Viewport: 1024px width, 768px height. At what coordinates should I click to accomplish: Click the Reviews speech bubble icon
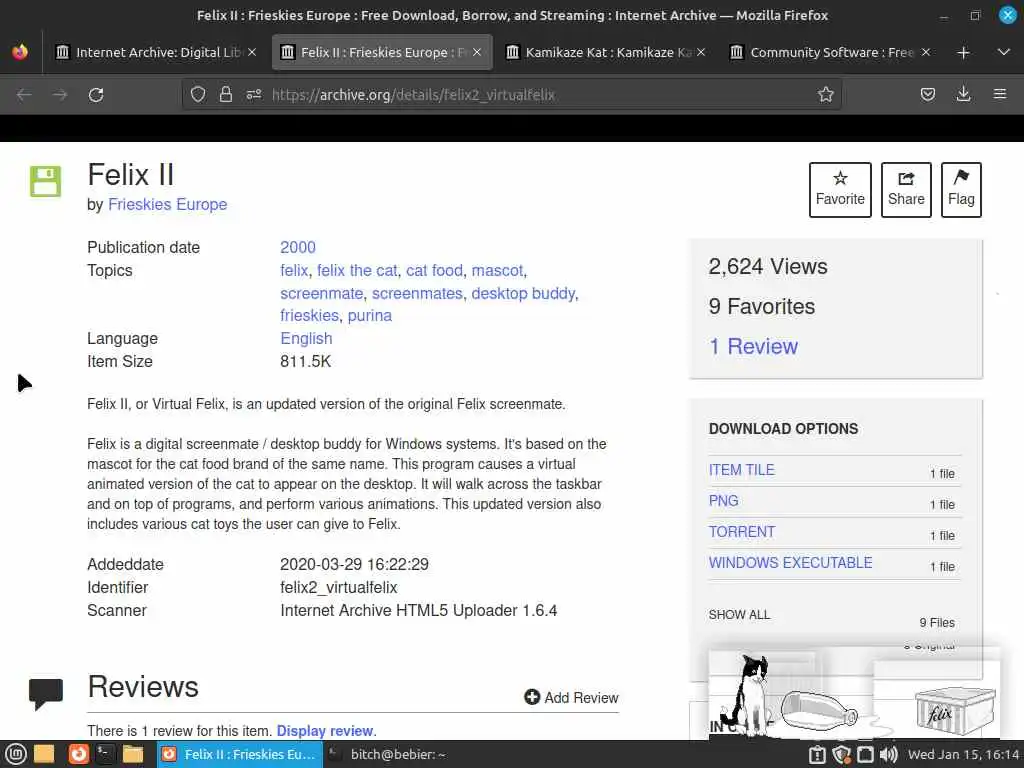46,694
